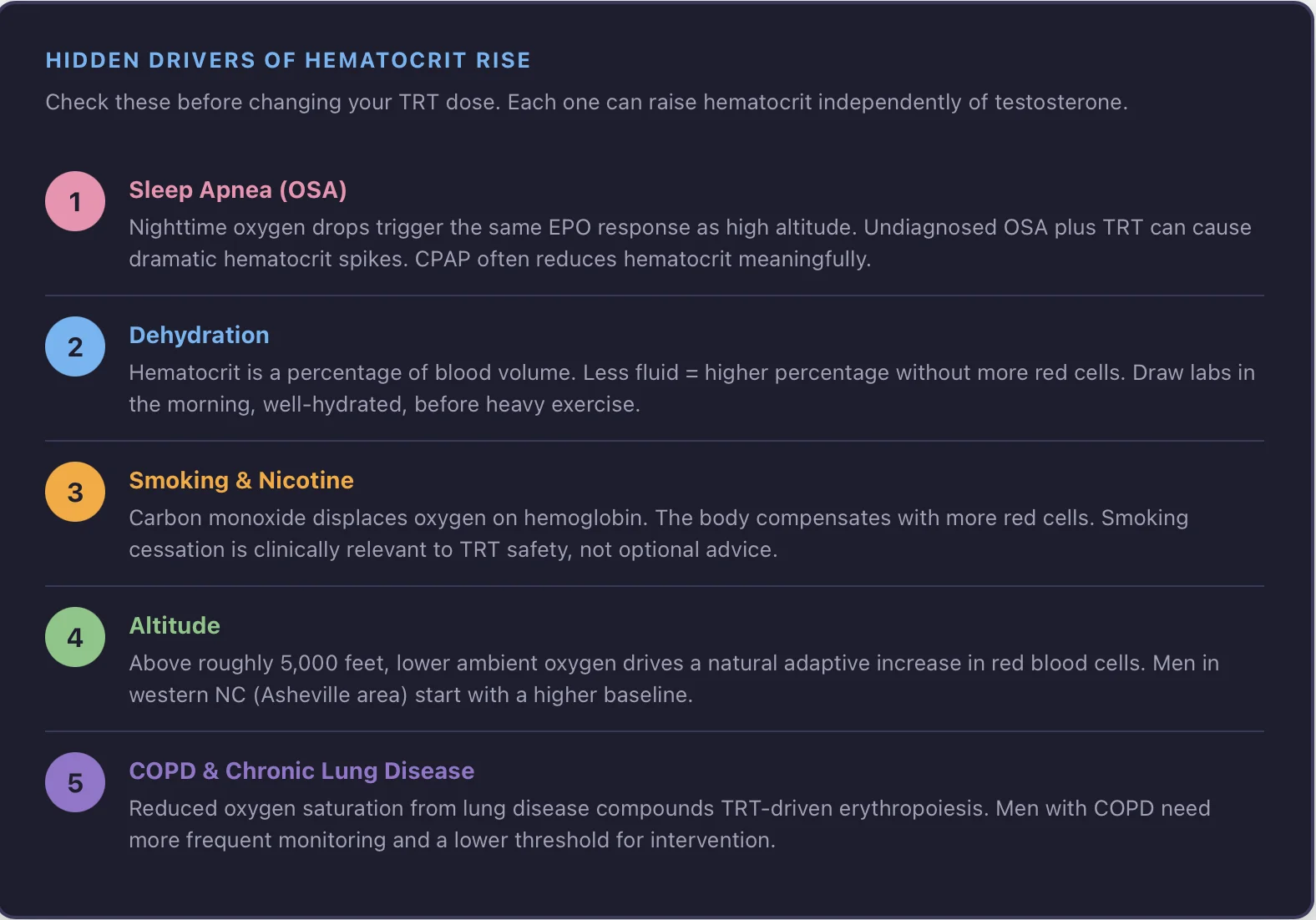Click the purple number 5 circle badge
This screenshot has width=1316, height=920.
tap(75, 782)
